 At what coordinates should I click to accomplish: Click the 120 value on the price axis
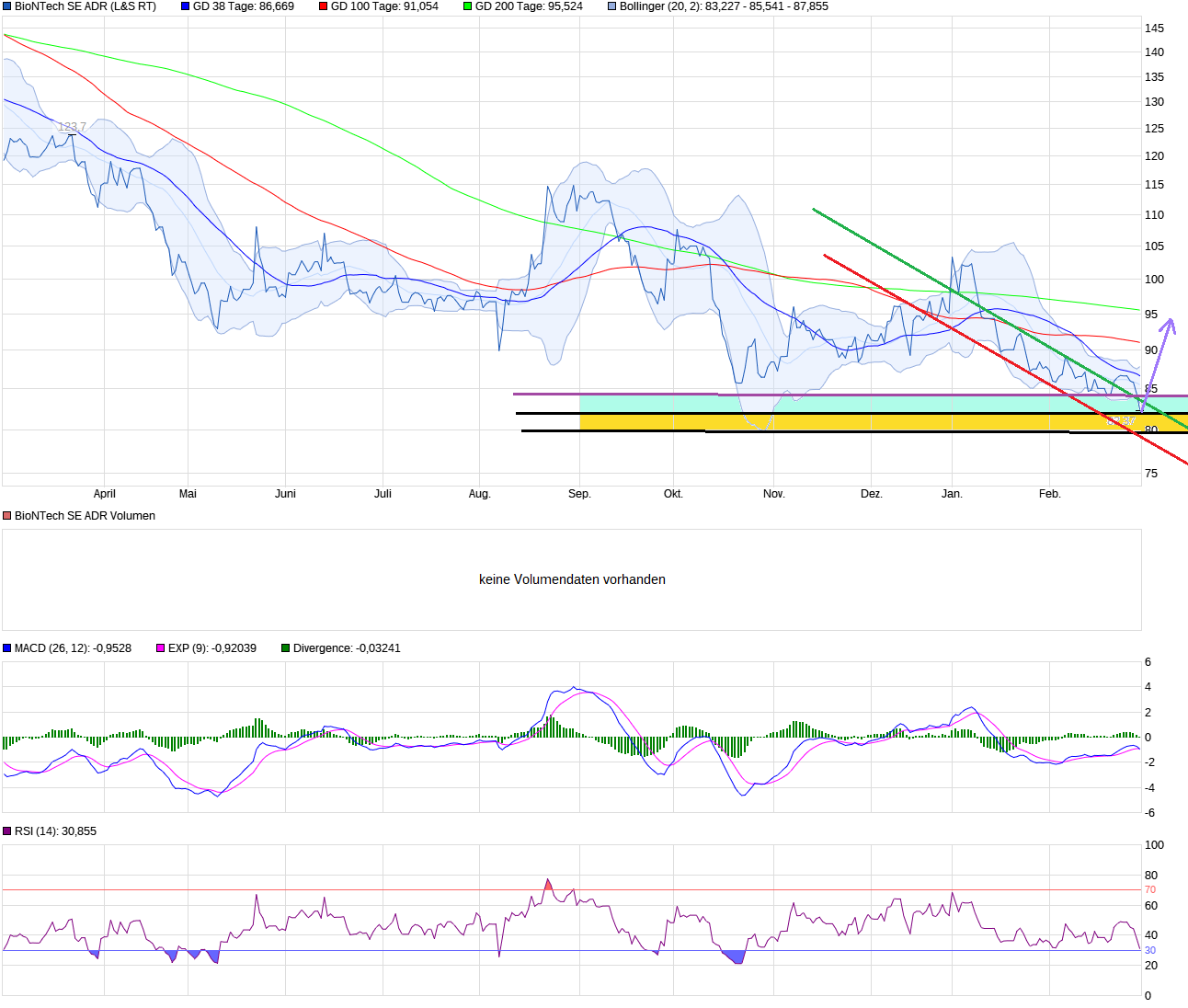(x=1154, y=156)
